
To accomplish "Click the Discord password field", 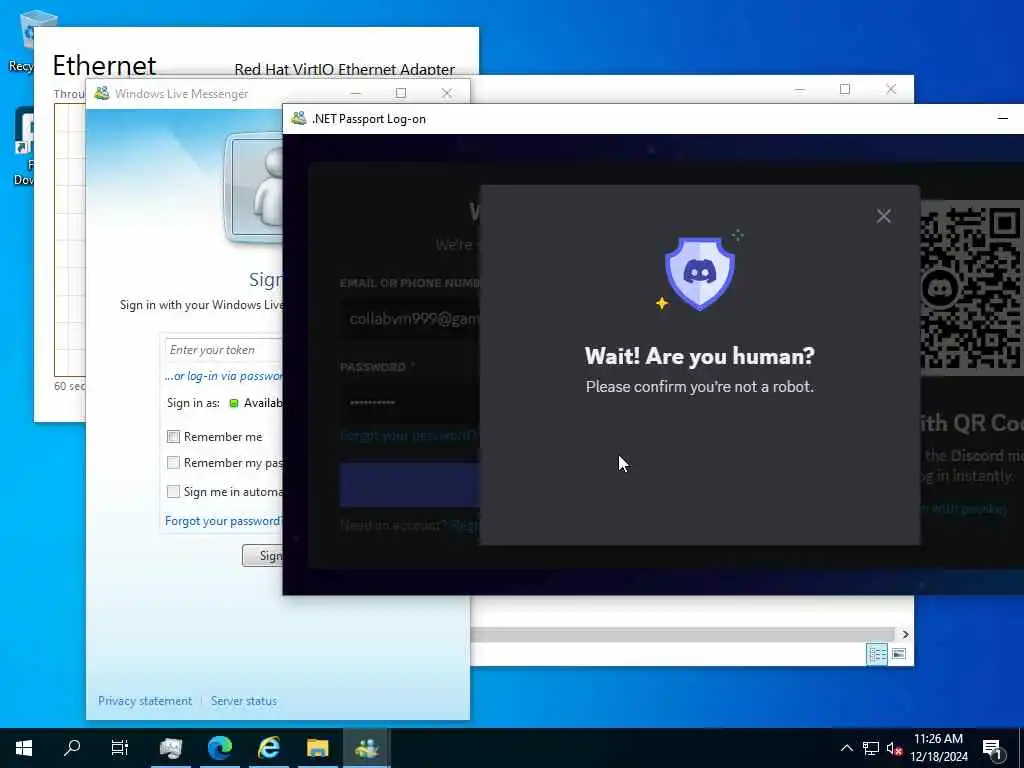I will pyautogui.click(x=409, y=402).
